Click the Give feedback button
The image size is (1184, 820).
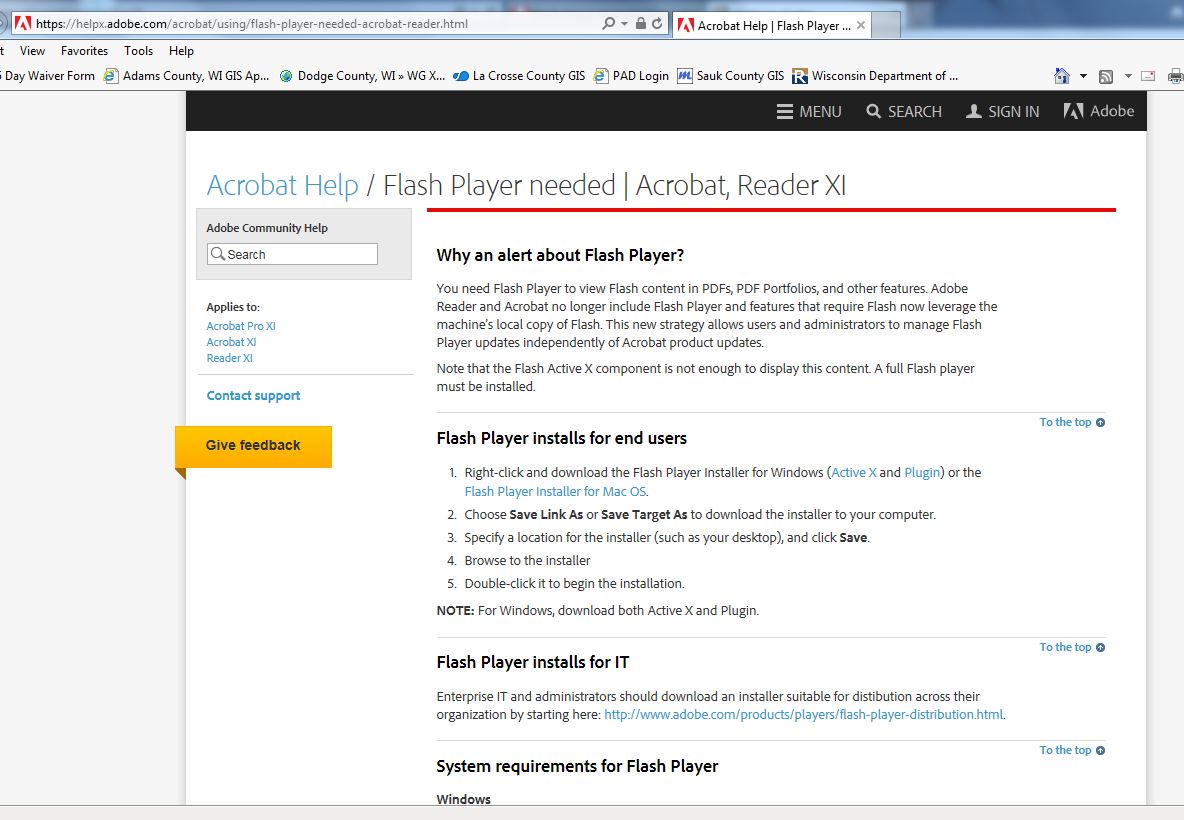tap(253, 447)
